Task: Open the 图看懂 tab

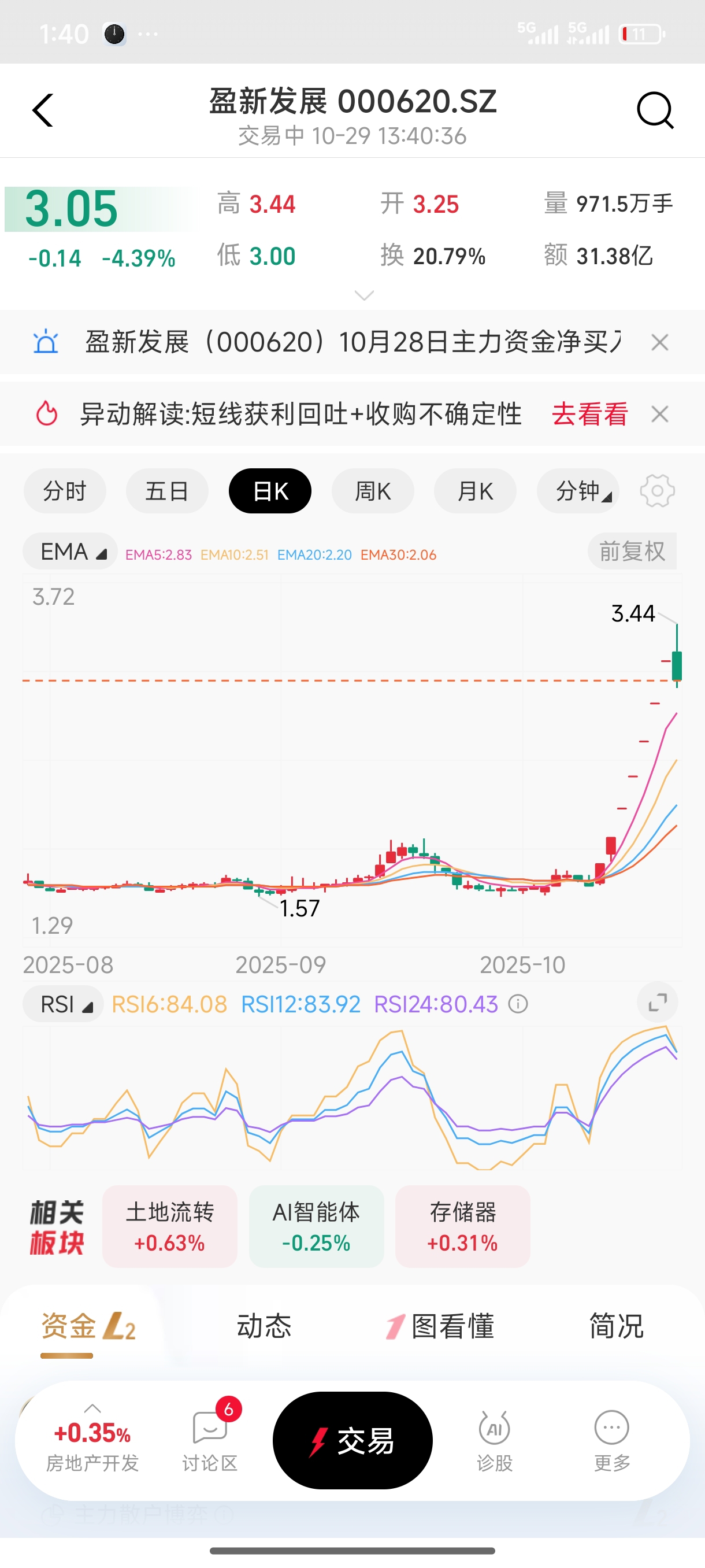Action: (x=440, y=1326)
